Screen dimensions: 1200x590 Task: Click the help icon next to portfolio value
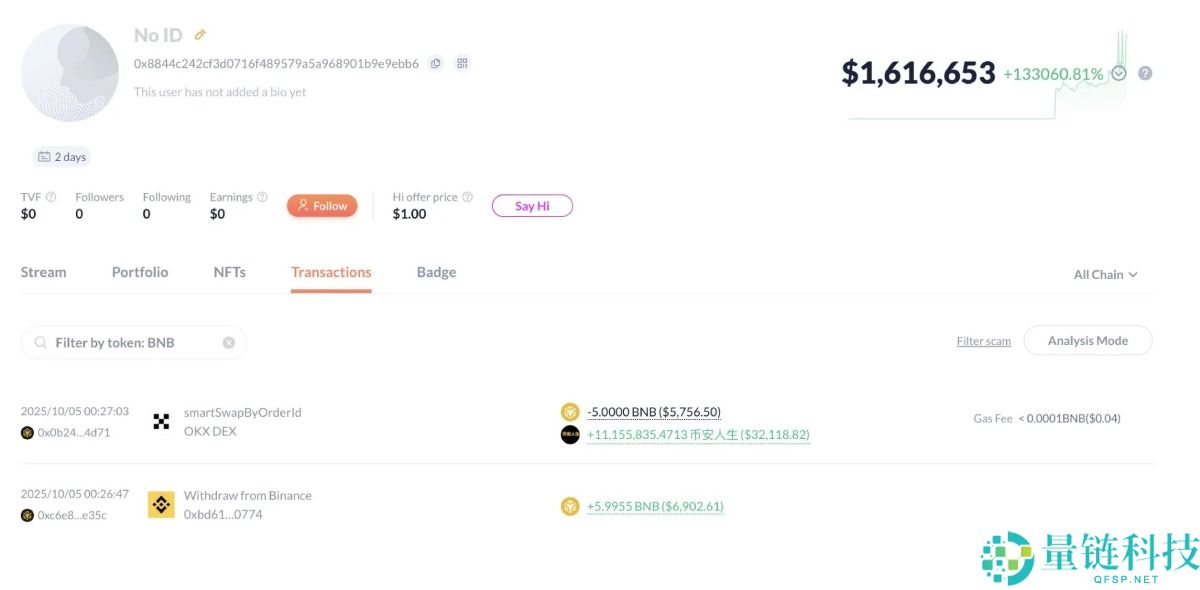[x=1145, y=73]
